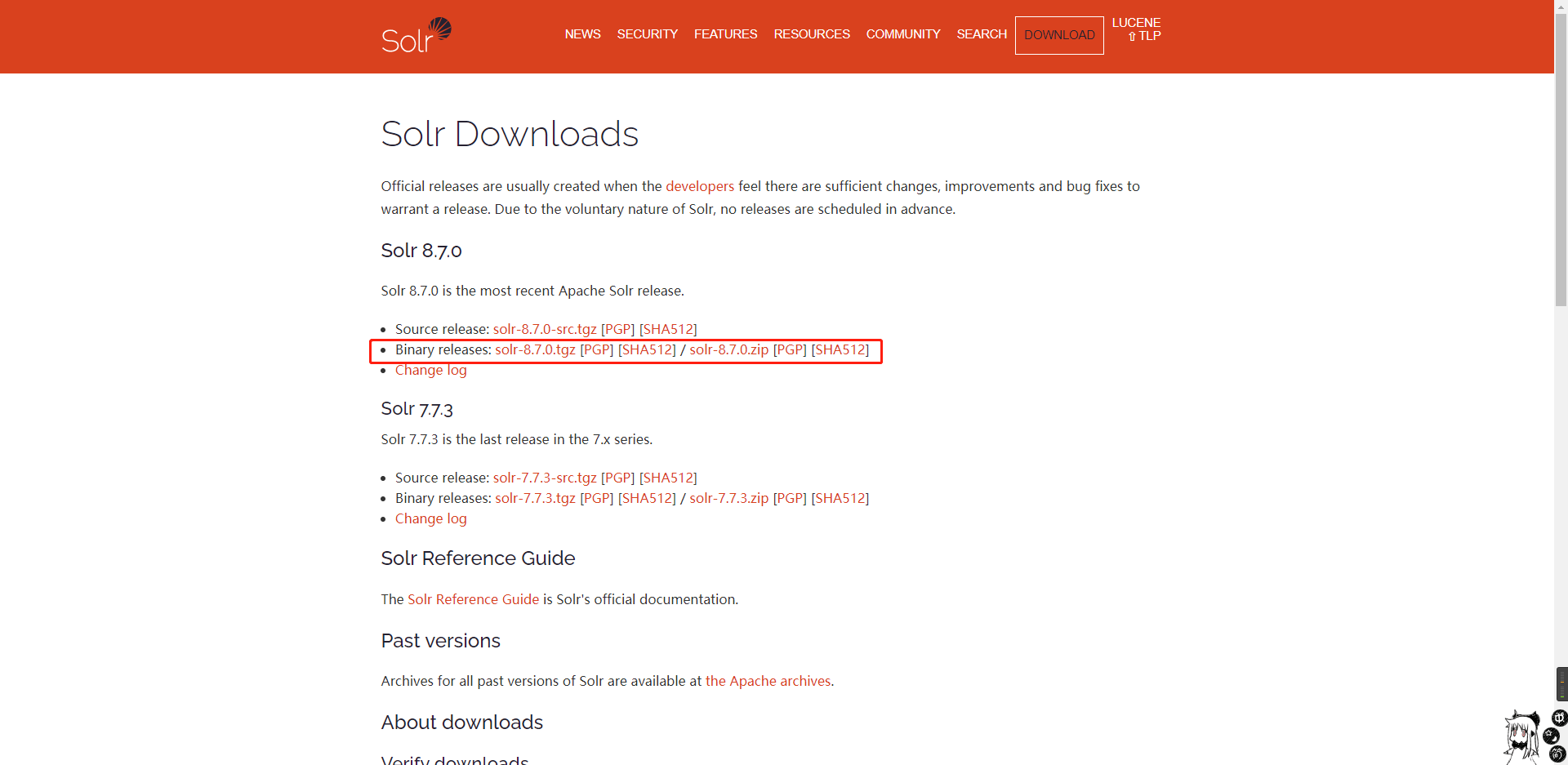1568x765 pixels.
Task: Go to LUCENE TLP link
Action: (x=1136, y=29)
